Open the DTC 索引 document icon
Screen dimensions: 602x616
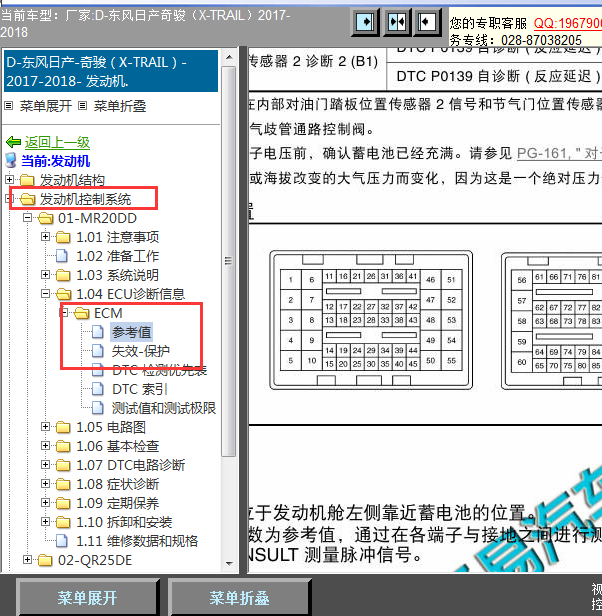tap(98, 389)
